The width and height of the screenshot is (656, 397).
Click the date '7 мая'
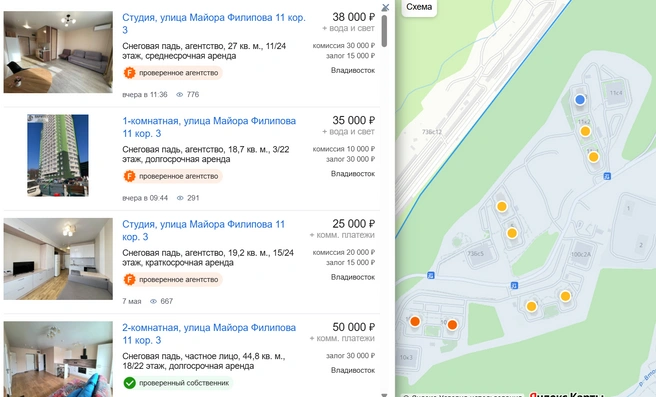coord(132,301)
